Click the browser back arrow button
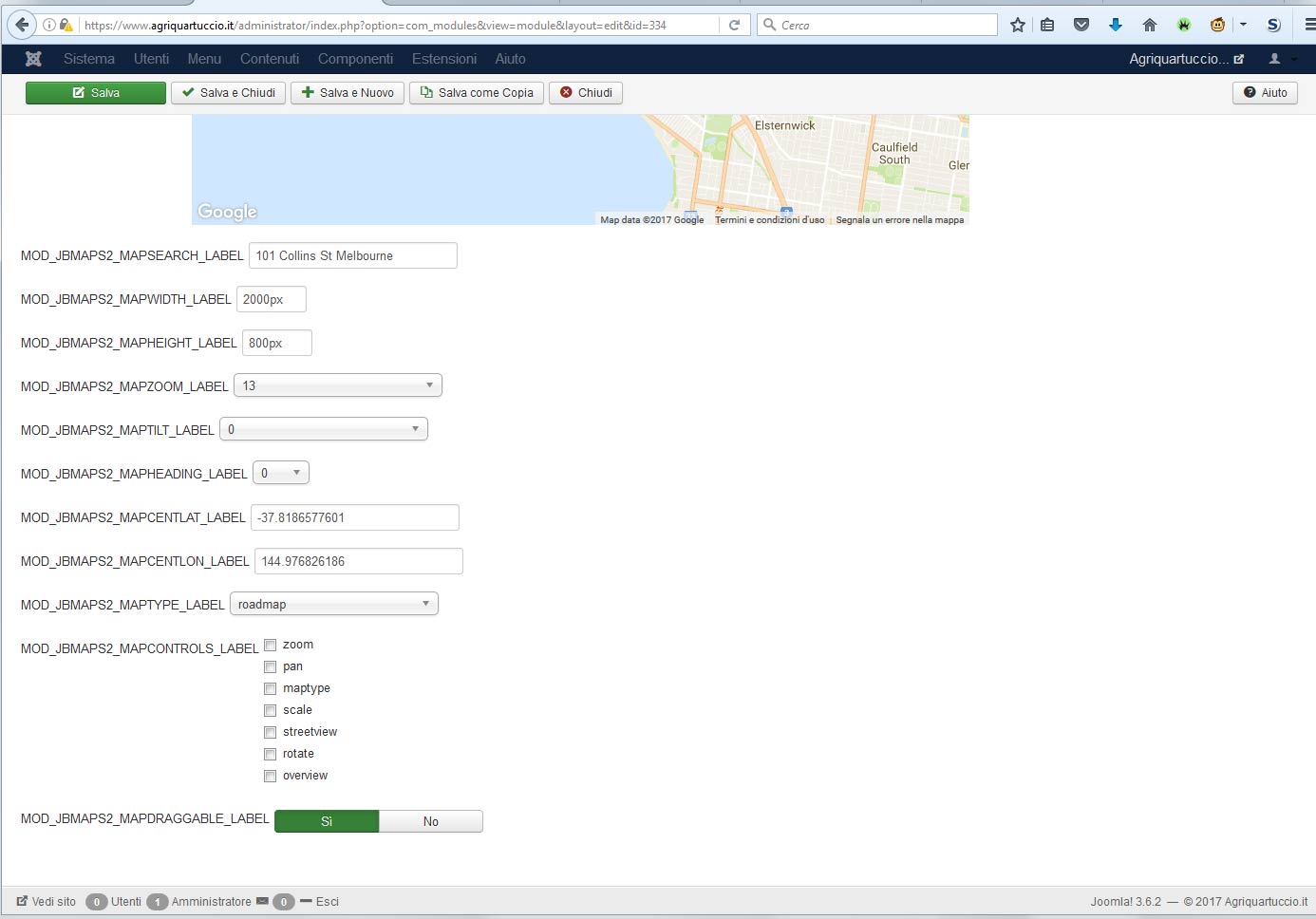 point(22,25)
